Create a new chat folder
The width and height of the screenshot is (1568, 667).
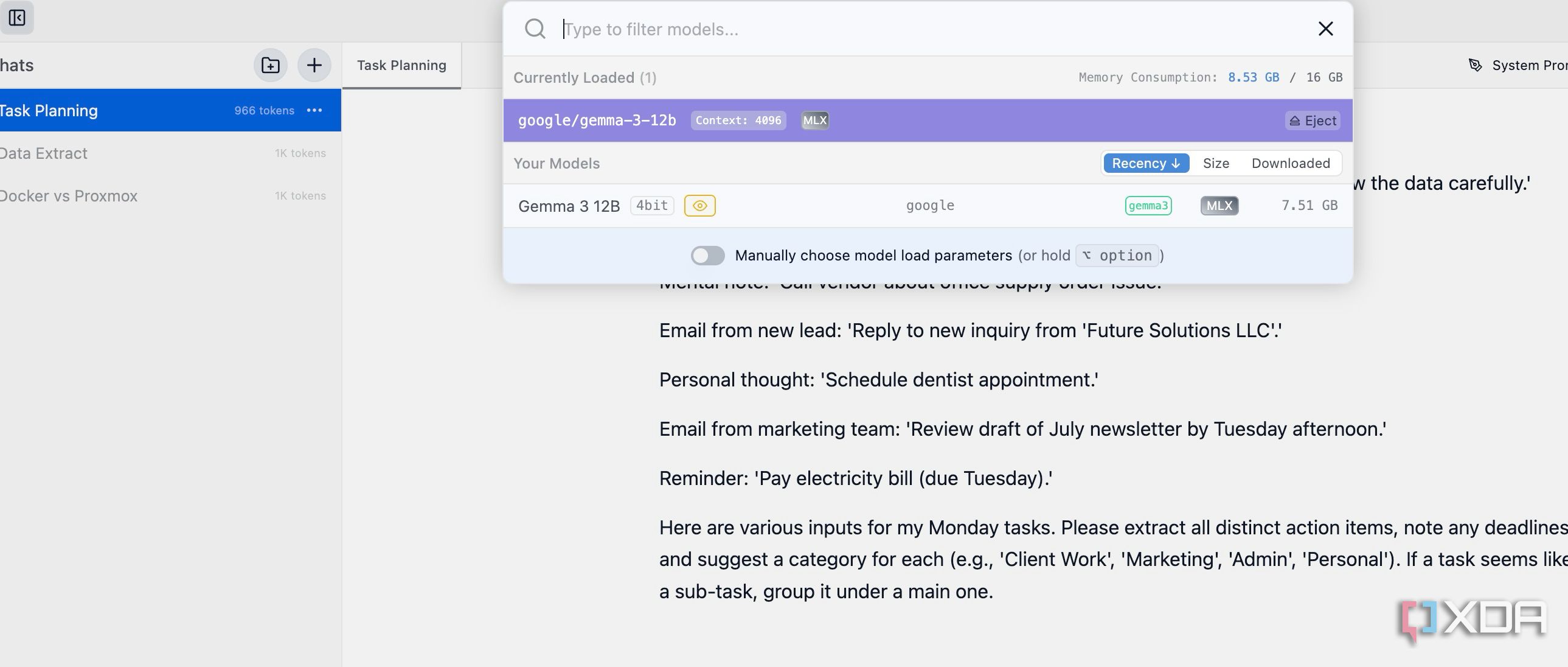[270, 65]
